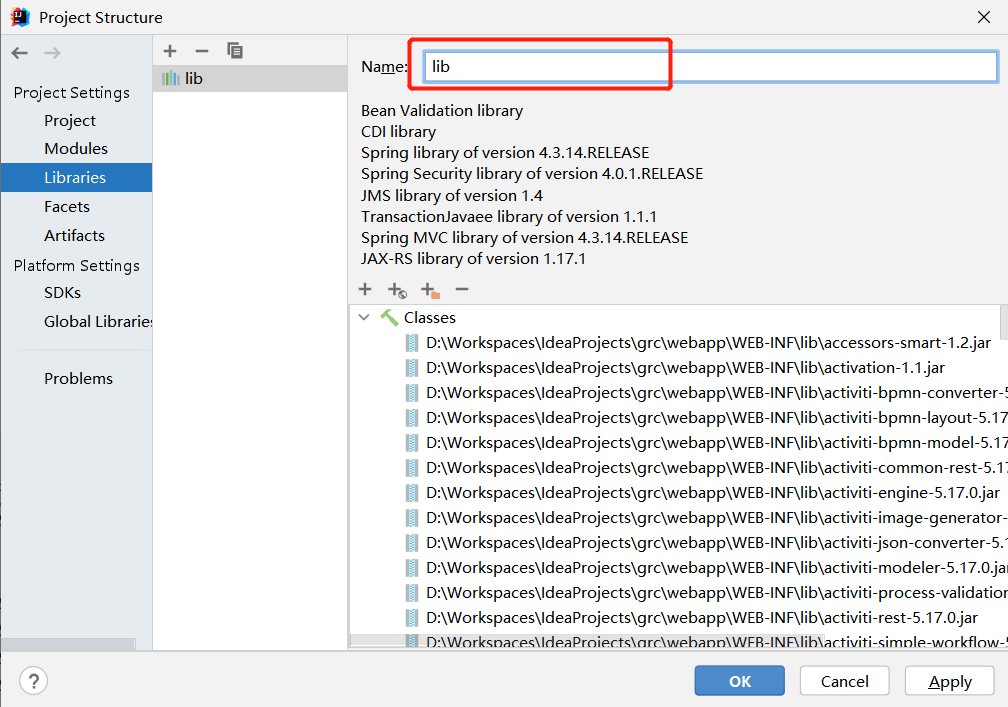Dismiss dialog with Cancel button
Image resolution: width=1008 pixels, height=707 pixels.
[845, 681]
